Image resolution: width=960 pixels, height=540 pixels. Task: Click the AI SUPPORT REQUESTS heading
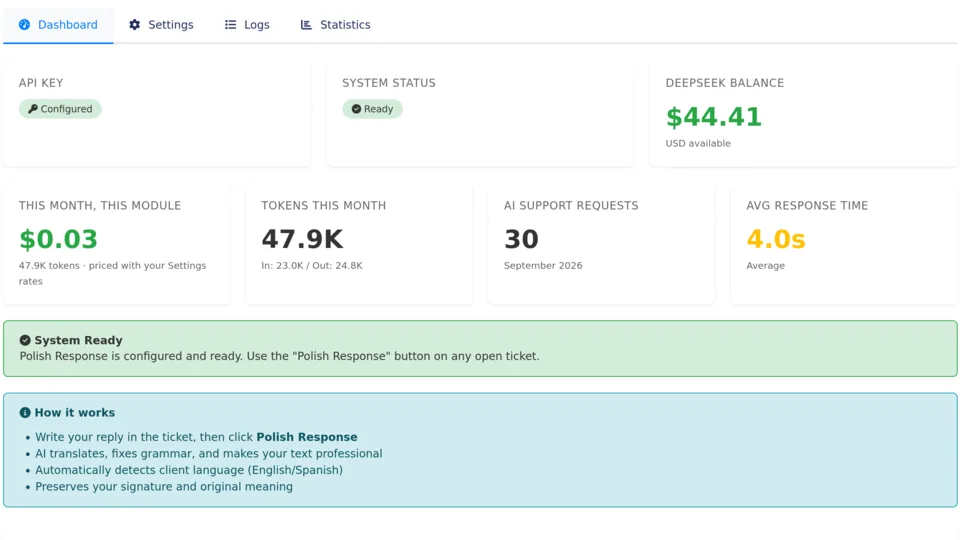click(571, 206)
